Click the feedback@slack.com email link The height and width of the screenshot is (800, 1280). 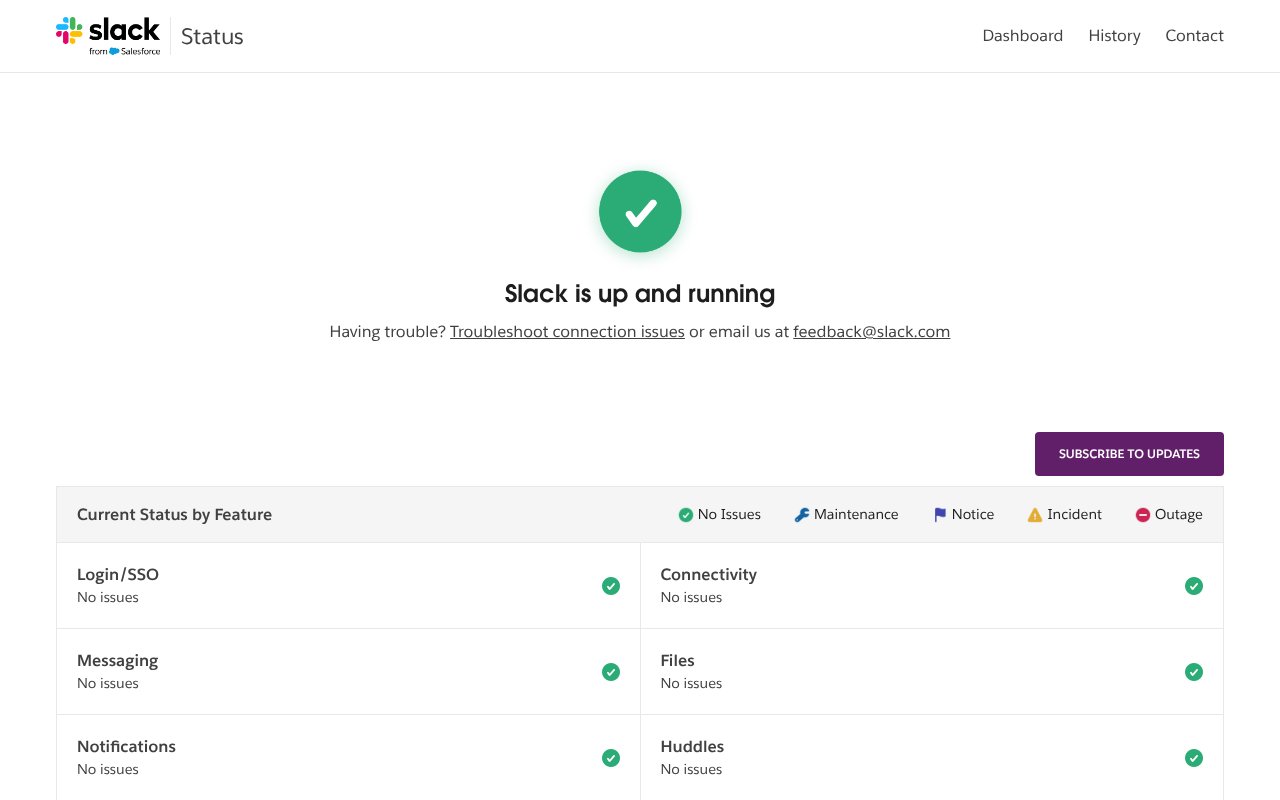[x=871, y=332]
